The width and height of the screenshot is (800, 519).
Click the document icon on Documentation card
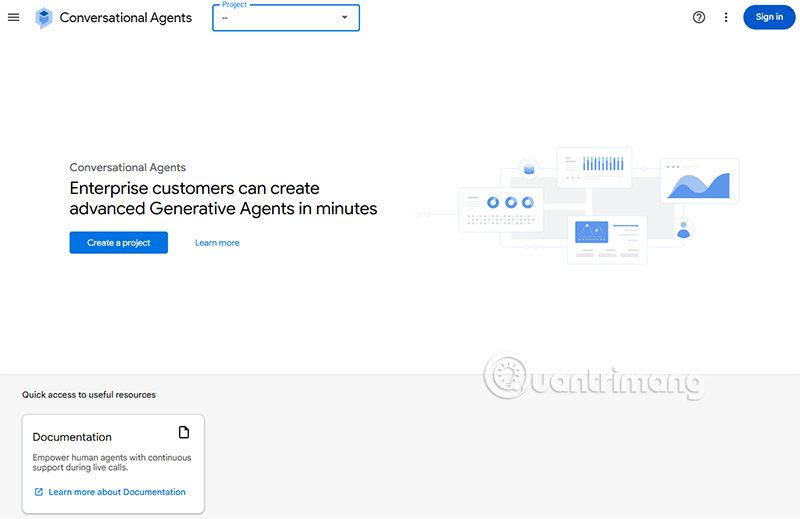(x=184, y=433)
